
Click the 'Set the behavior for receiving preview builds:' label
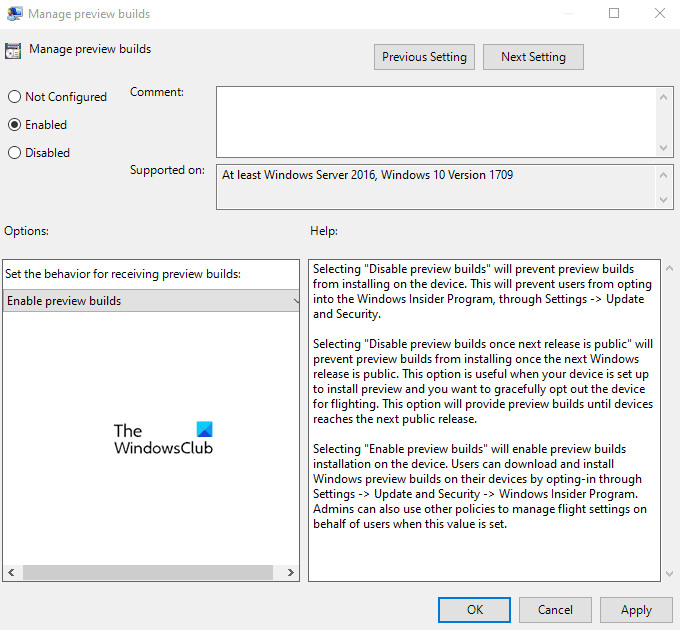(x=123, y=274)
